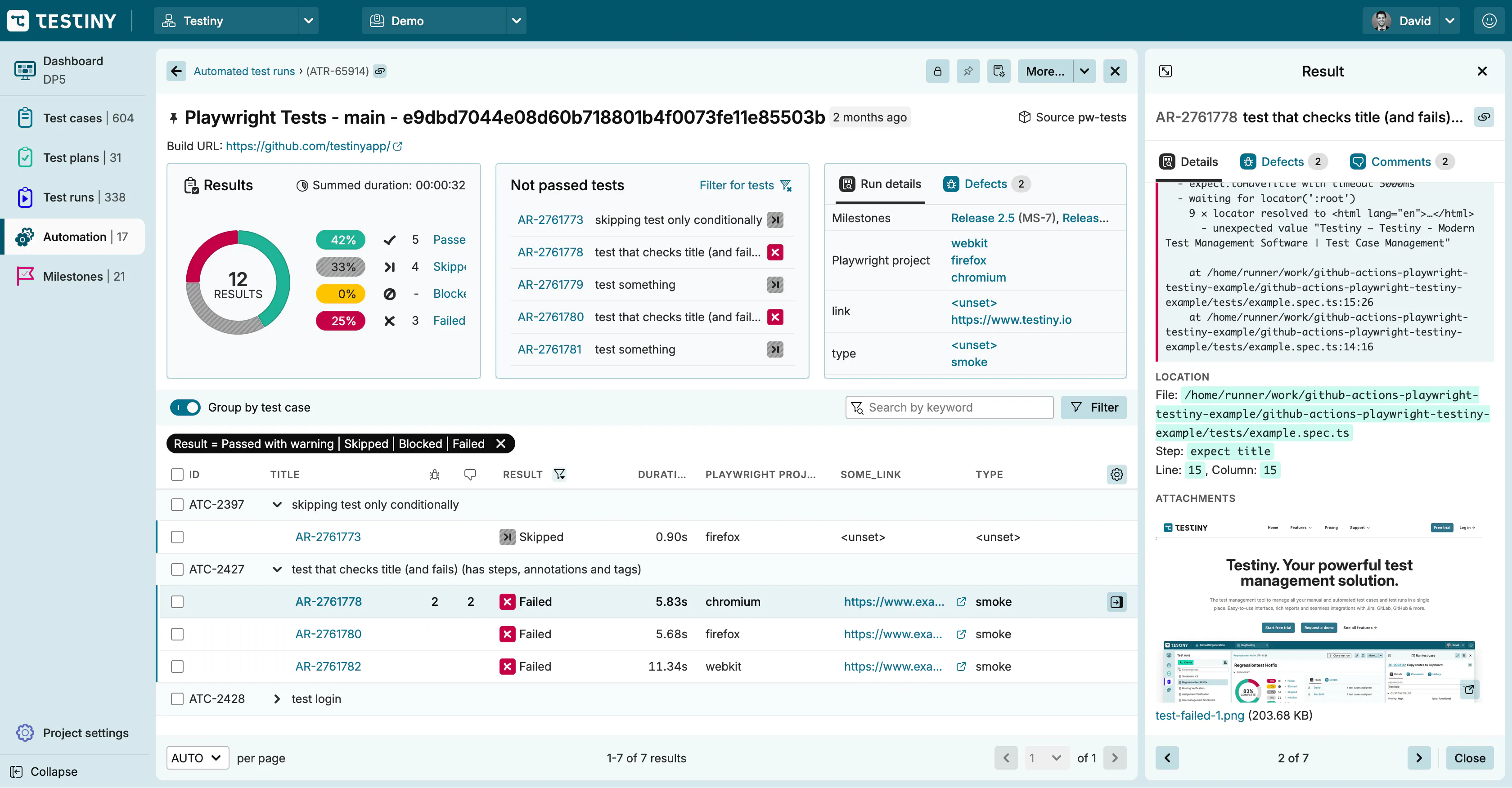Open the test-failed-1.png attachment link
Screen dimensions: 1512x788
tap(1200, 716)
